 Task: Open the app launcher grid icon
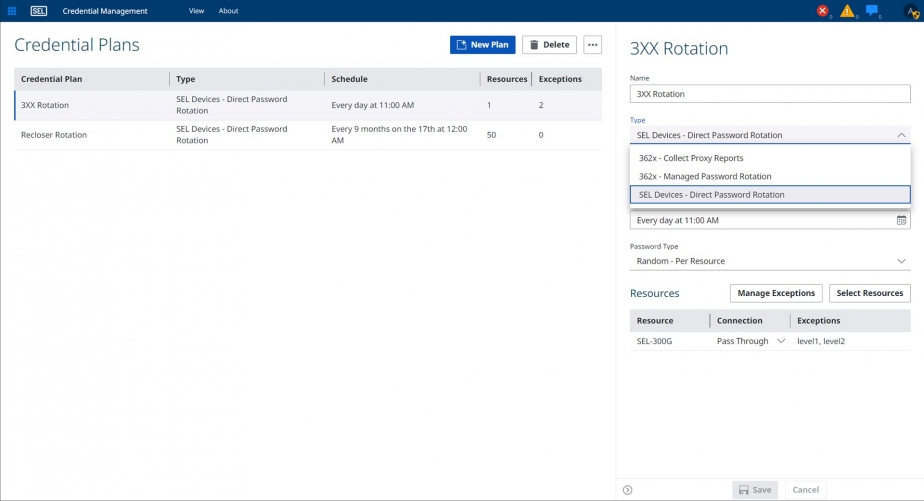[x=12, y=11]
